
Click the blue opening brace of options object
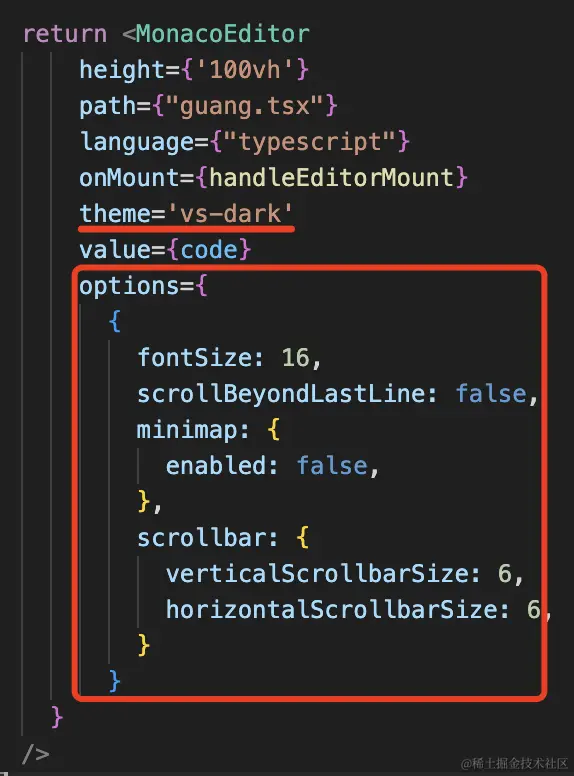pos(115,322)
